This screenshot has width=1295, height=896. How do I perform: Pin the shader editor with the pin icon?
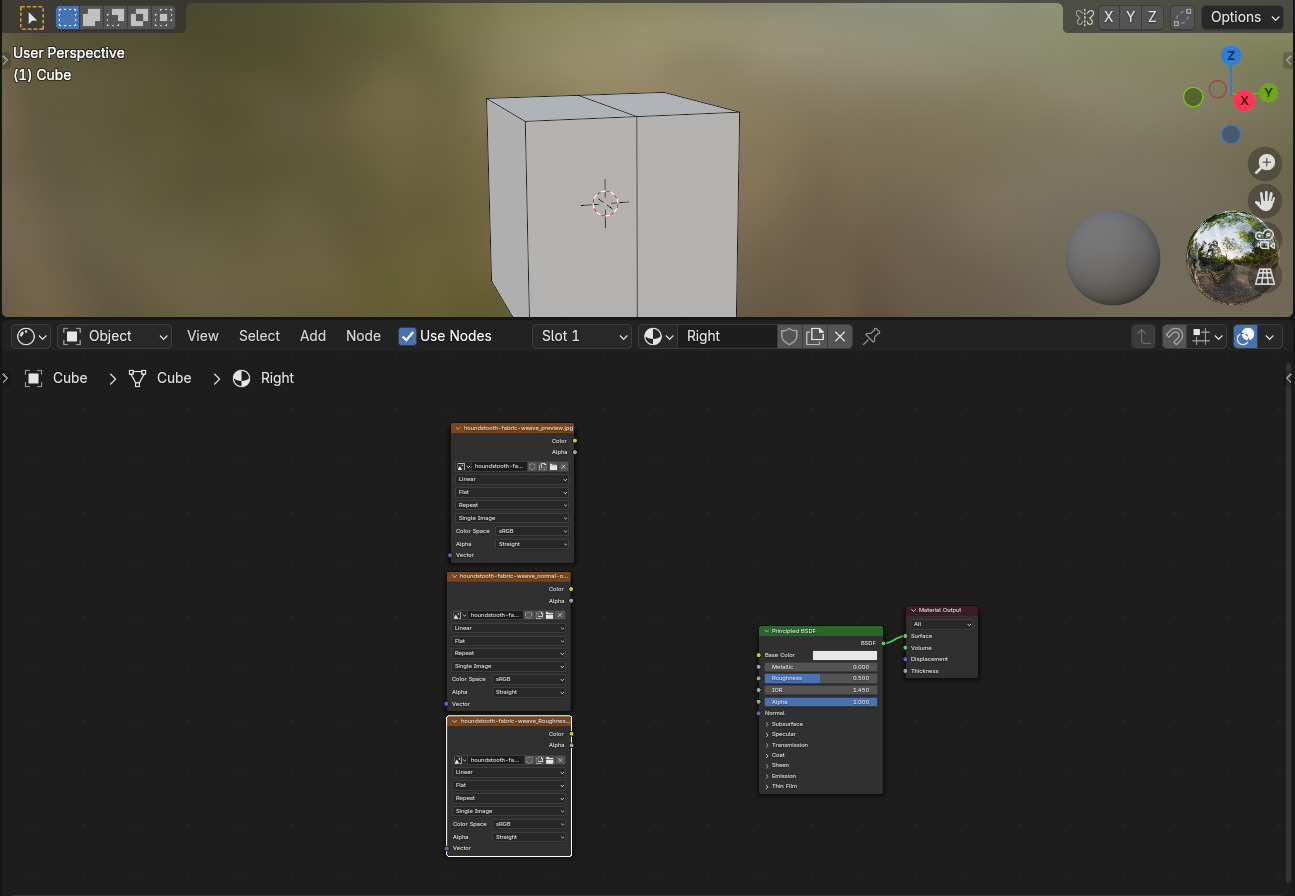(x=871, y=336)
